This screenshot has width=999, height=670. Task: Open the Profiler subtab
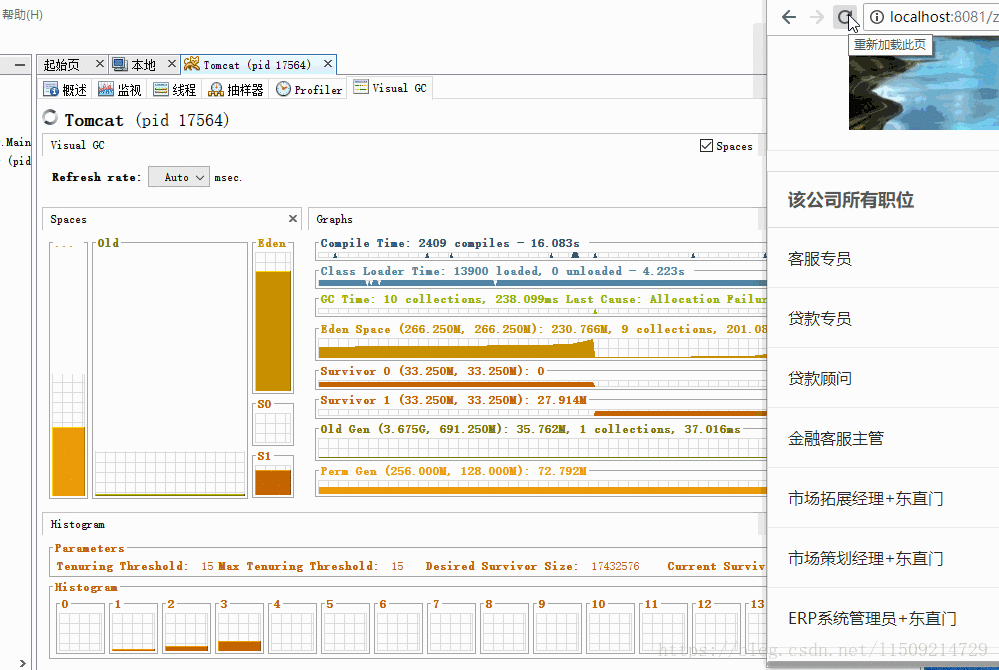(x=309, y=89)
